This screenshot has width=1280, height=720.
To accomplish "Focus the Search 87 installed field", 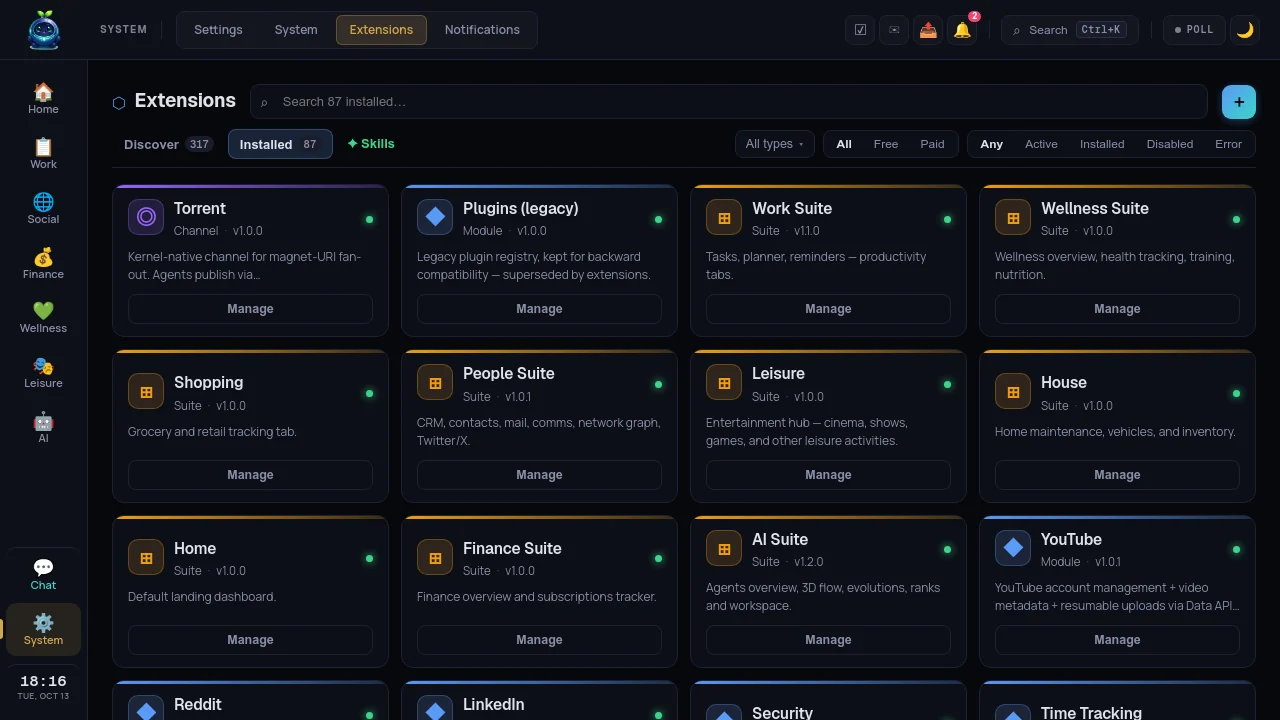I will 729,102.
